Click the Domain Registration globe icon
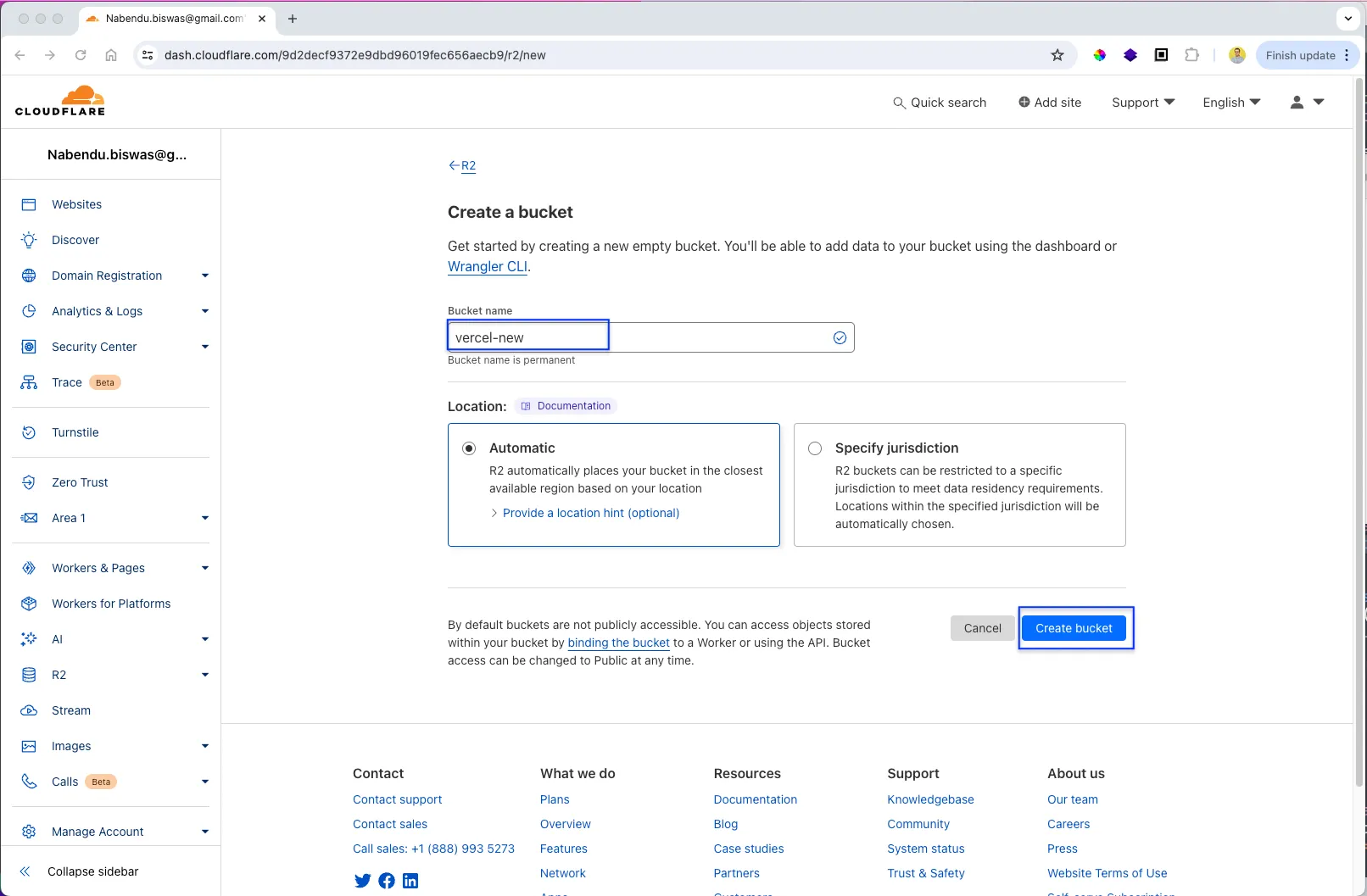 click(x=29, y=275)
